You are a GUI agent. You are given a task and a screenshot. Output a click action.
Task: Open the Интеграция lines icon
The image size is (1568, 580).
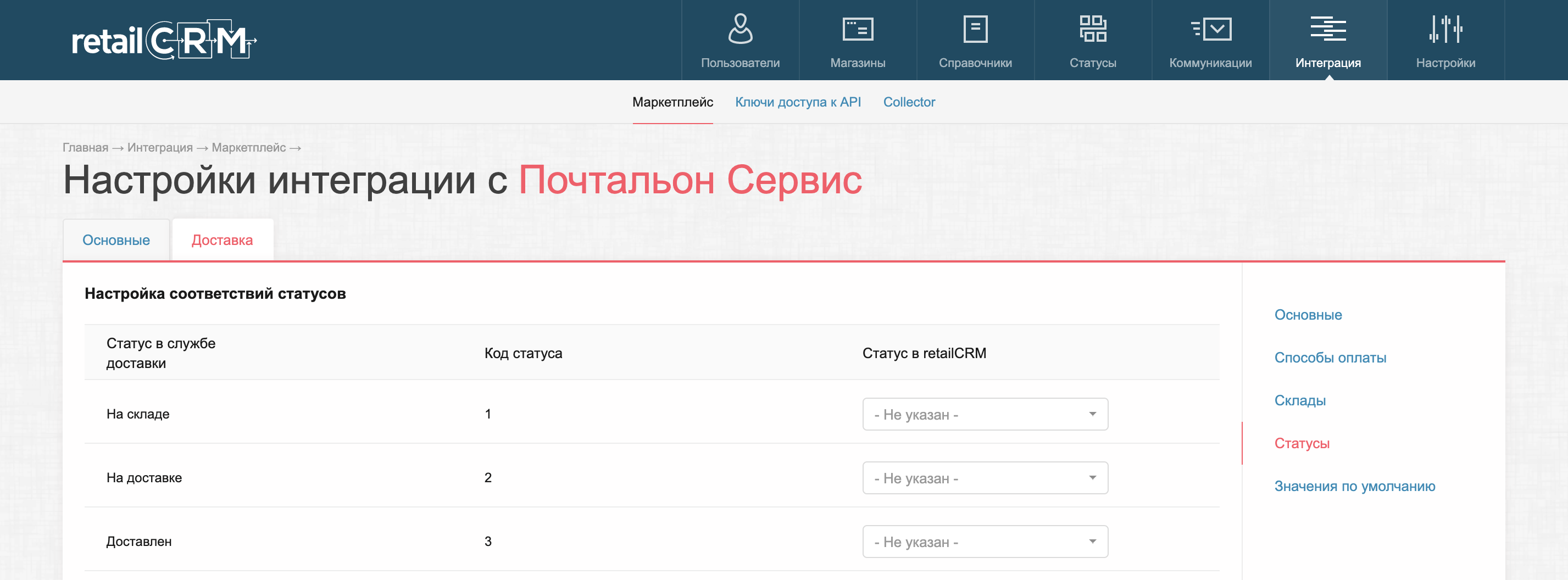1328,29
